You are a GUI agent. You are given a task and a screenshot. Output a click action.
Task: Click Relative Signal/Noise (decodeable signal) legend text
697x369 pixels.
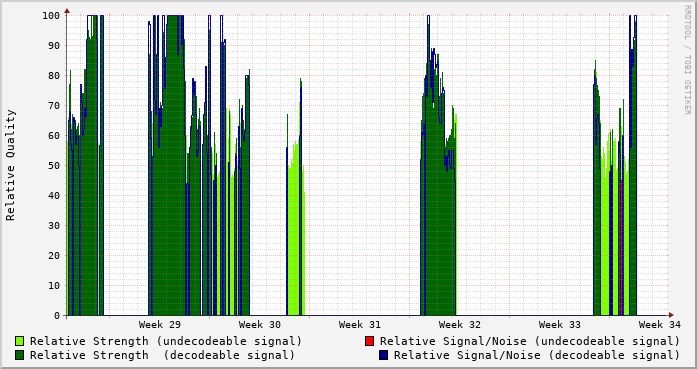point(537,355)
